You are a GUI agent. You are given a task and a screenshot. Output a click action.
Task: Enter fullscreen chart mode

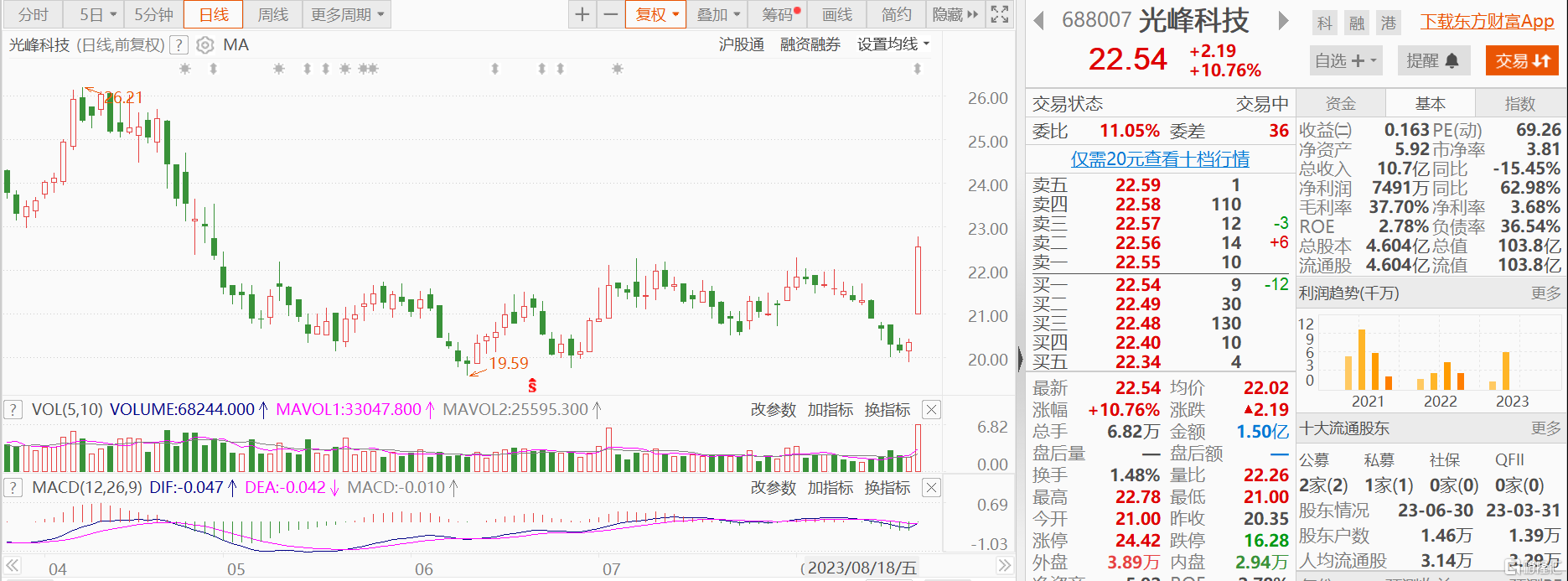(x=999, y=14)
